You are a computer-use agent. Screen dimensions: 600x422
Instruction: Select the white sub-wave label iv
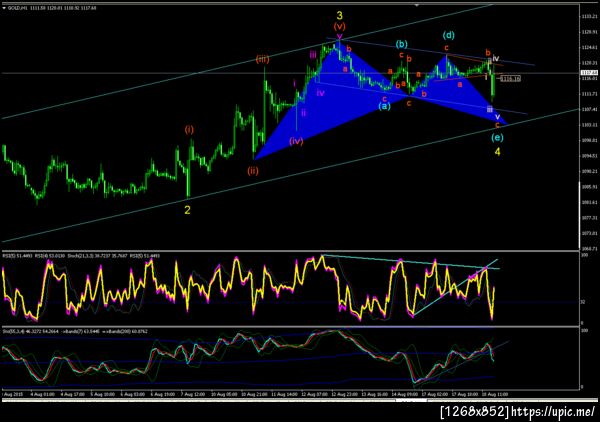click(x=496, y=59)
